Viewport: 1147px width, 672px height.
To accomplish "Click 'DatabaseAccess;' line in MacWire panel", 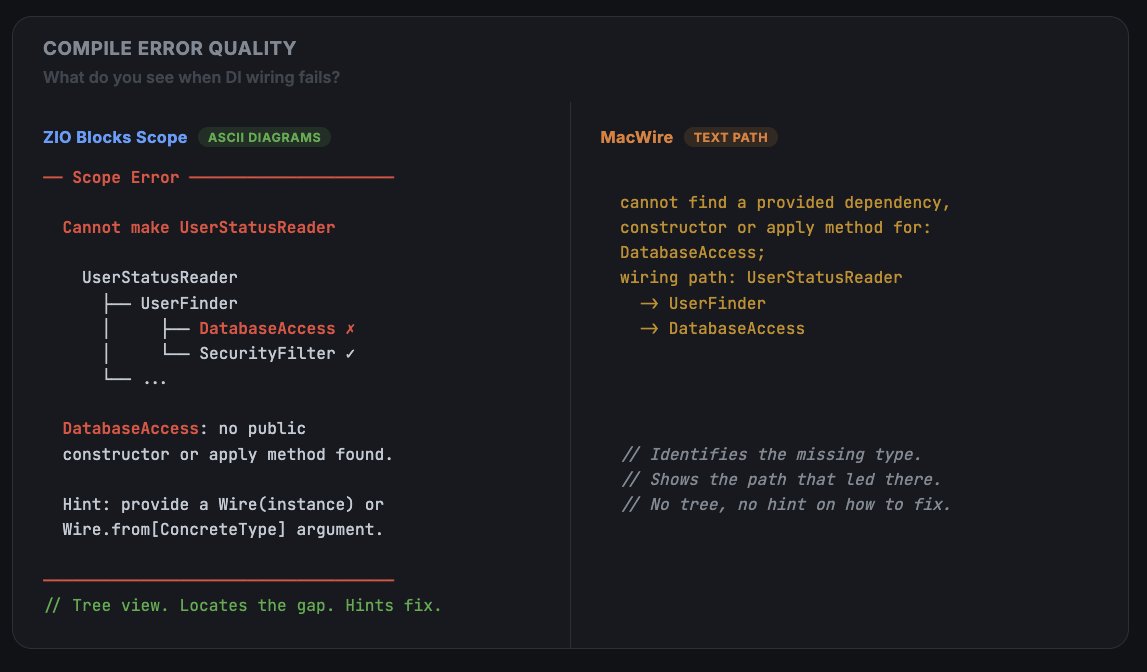I will 692,253.
